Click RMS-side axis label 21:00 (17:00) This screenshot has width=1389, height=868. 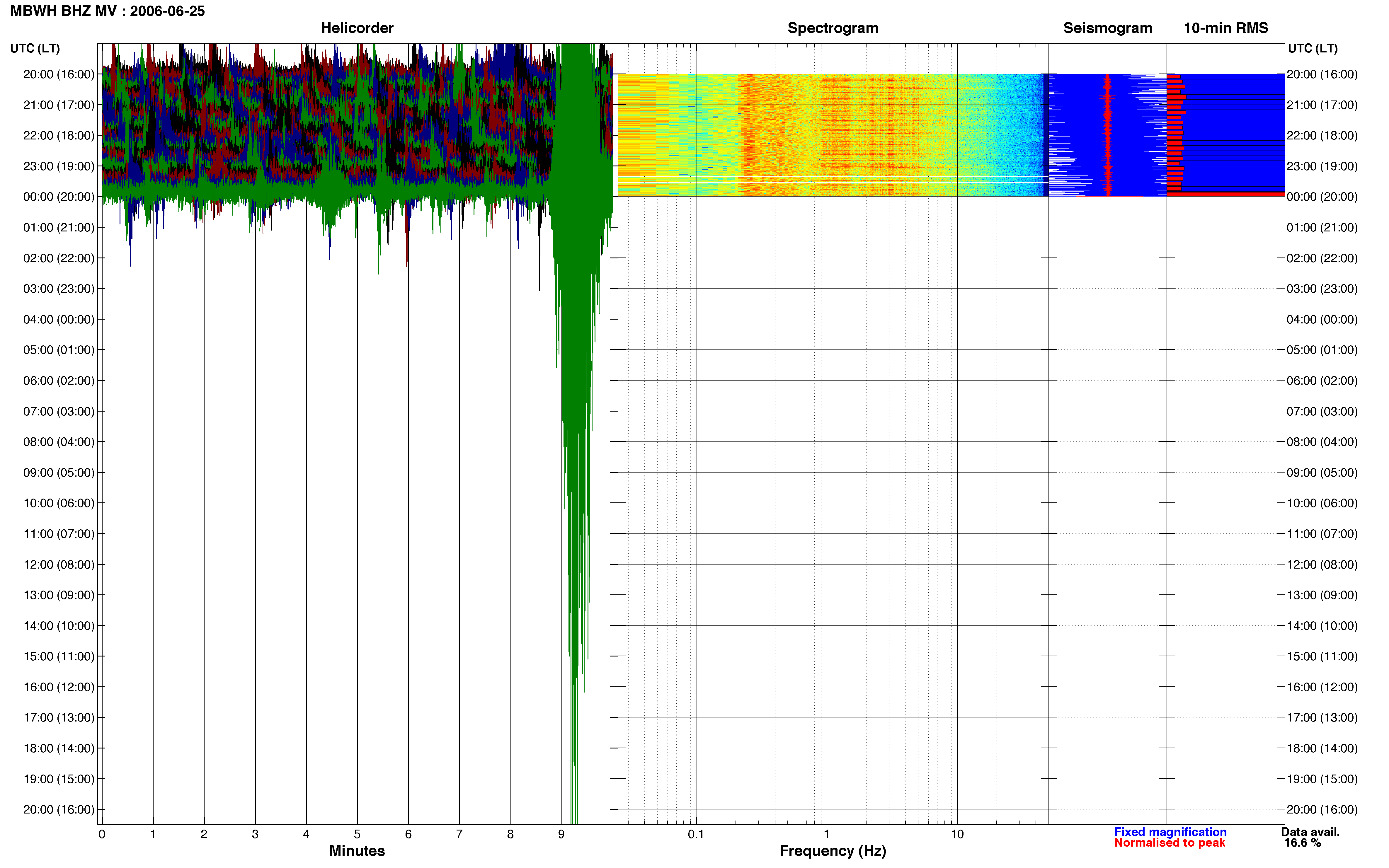1322,105
